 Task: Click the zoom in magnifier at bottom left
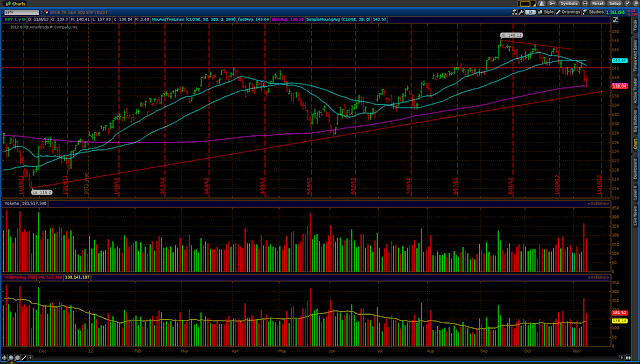pos(11,358)
